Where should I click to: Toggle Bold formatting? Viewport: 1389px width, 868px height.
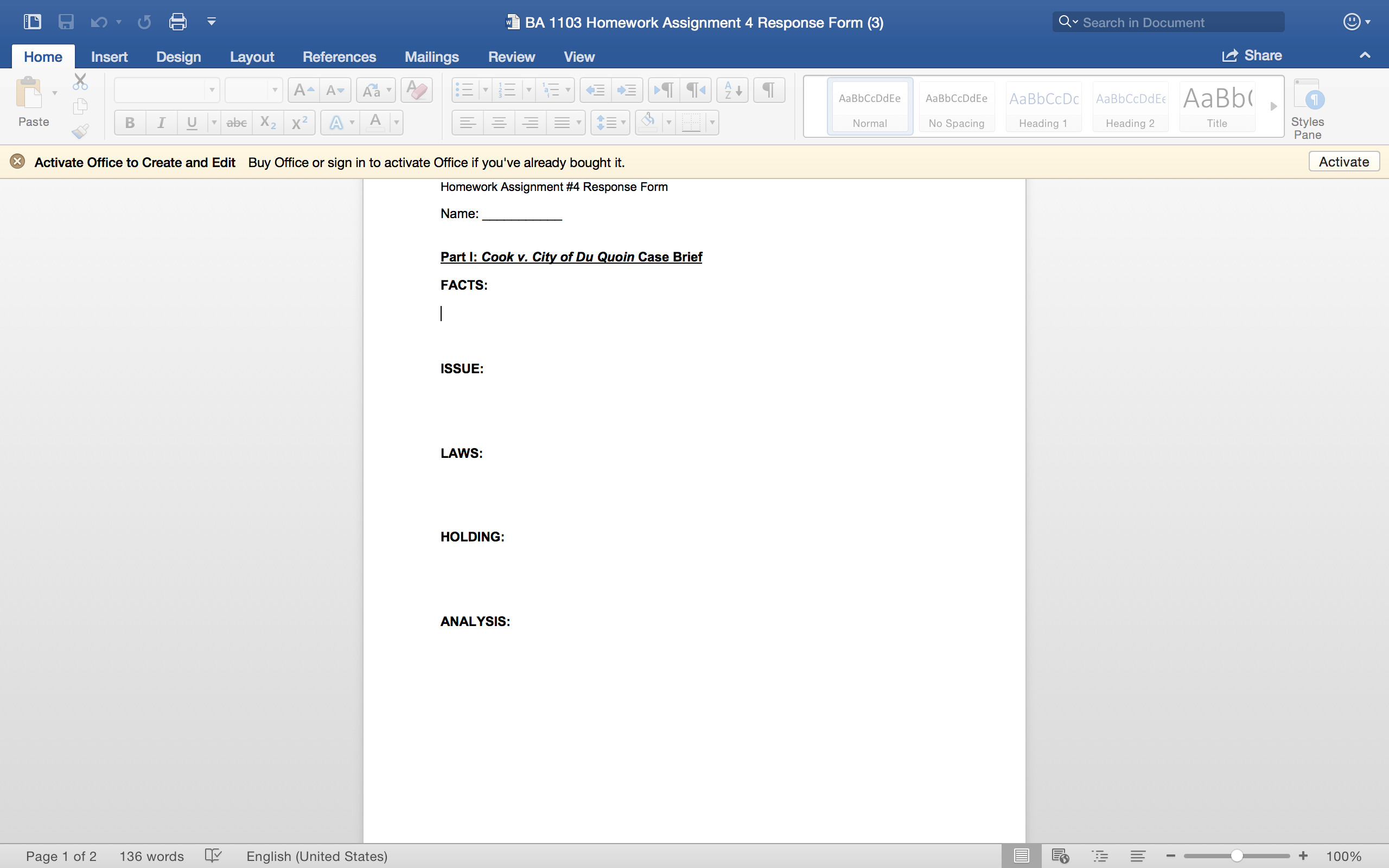(x=130, y=123)
